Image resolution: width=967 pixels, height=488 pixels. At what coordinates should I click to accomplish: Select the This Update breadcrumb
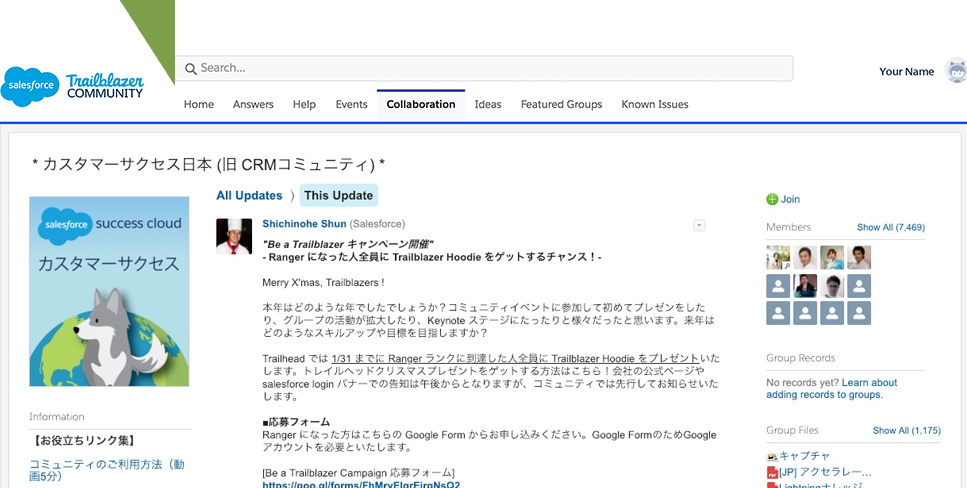[x=339, y=196]
